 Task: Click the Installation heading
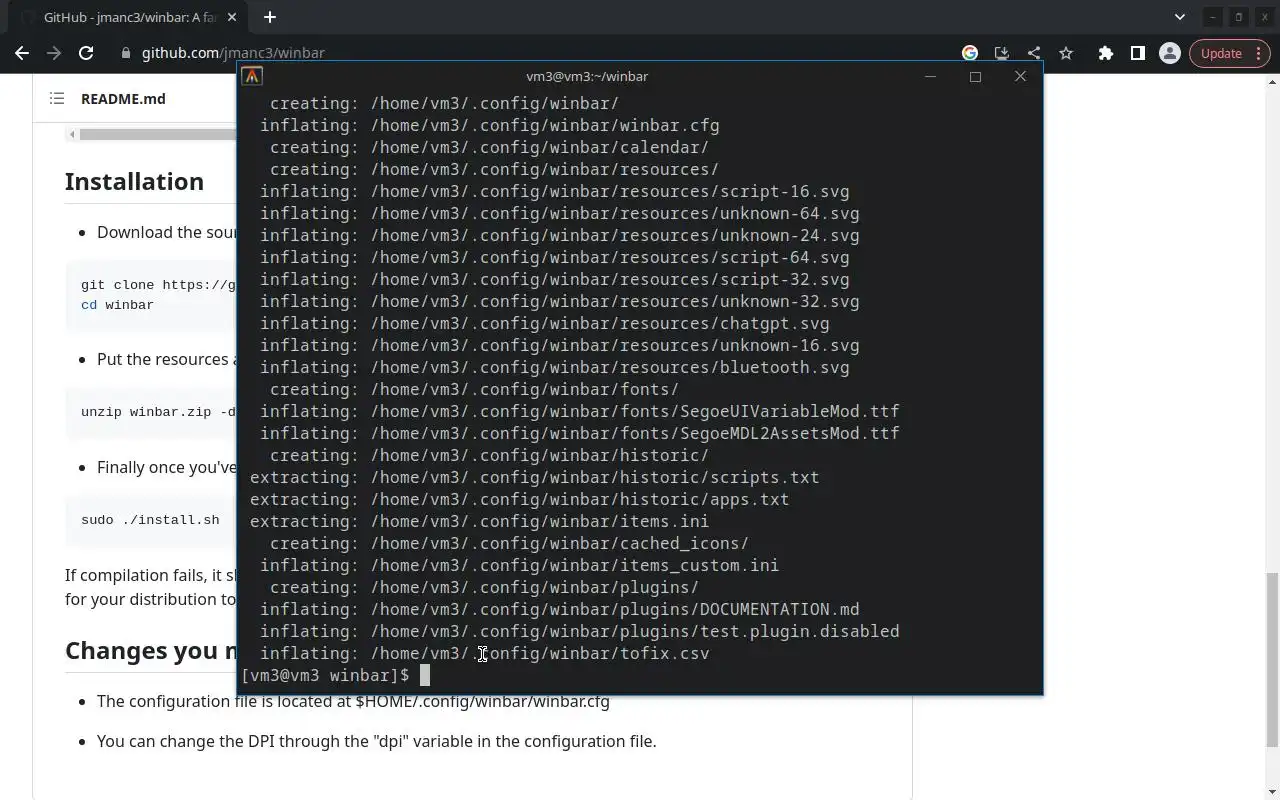click(134, 181)
